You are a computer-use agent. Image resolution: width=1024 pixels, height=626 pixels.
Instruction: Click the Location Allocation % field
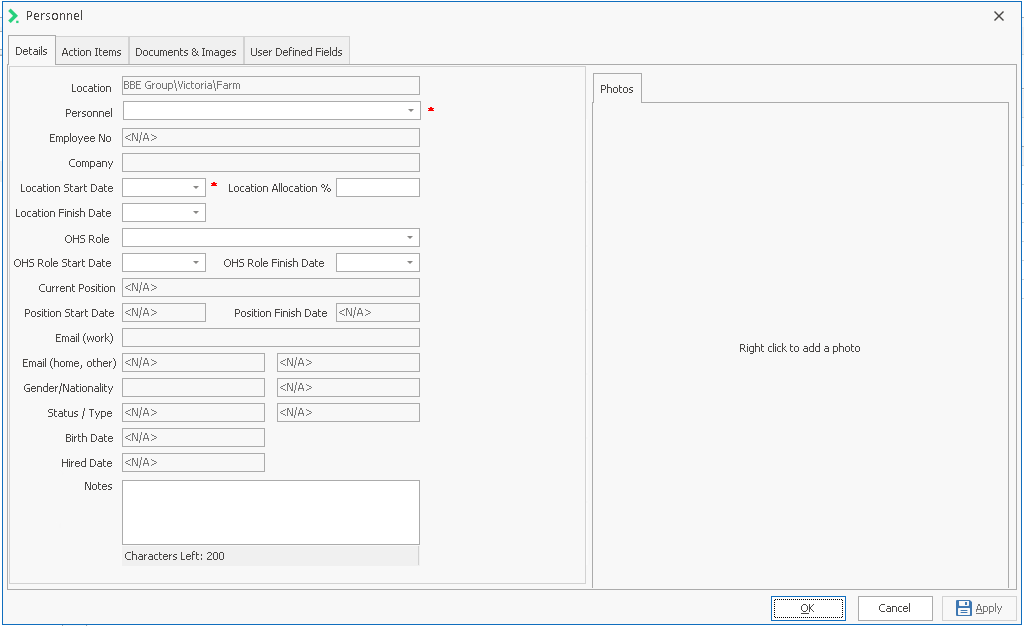378,187
